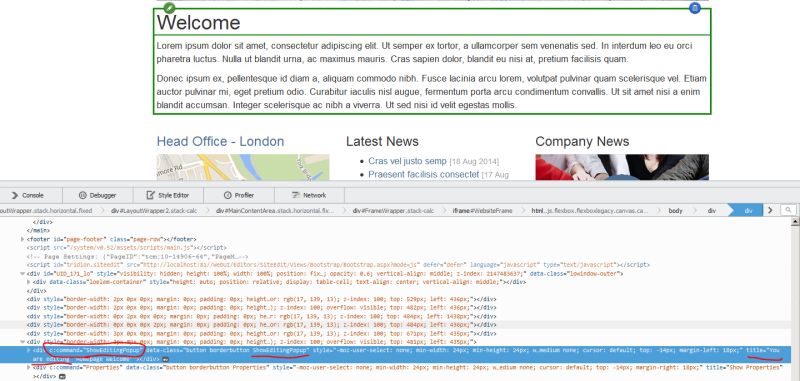Click the London map thumbnail
The image size is (800, 381).
243,167
